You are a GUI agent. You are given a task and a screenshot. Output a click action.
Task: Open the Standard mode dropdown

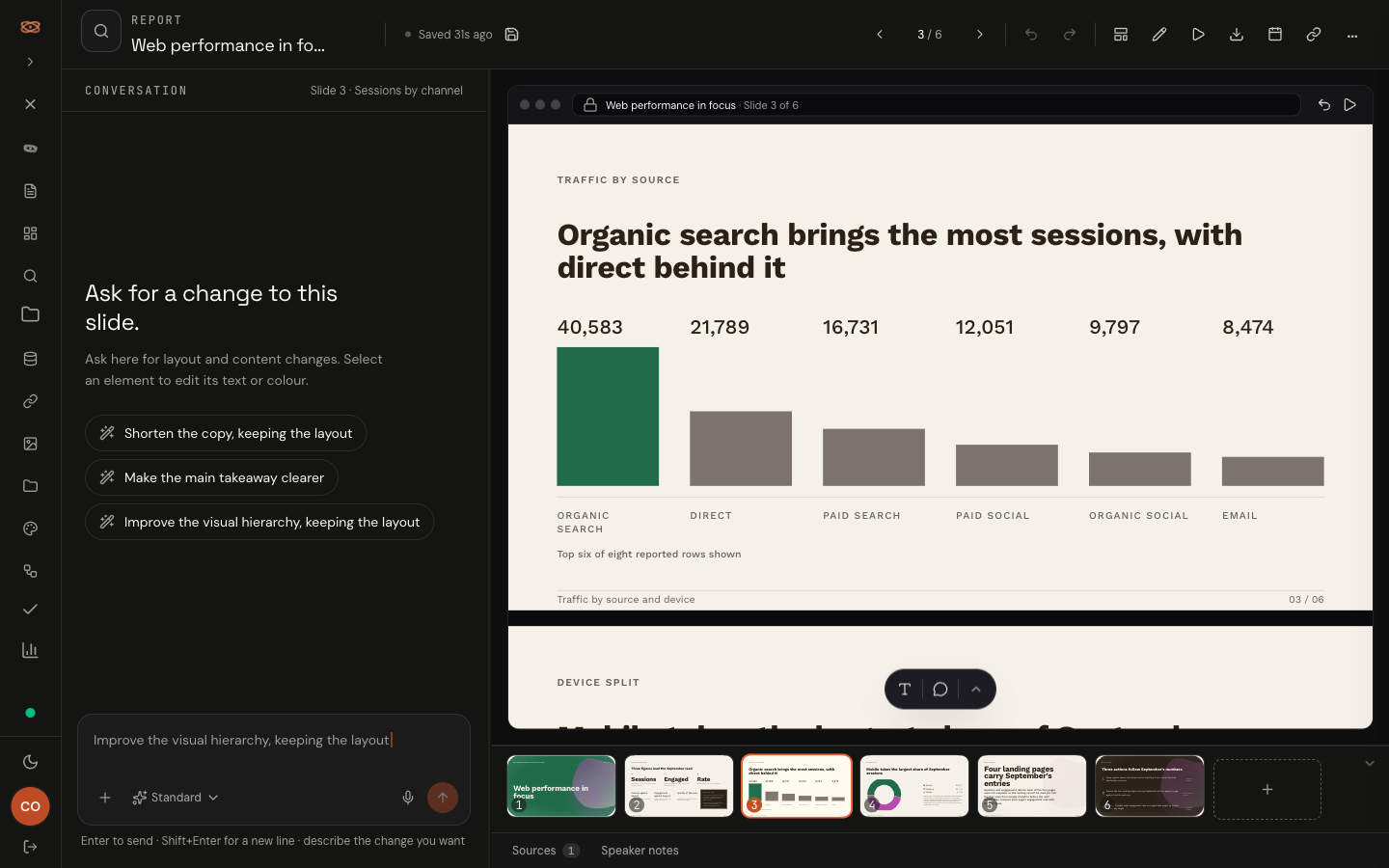click(176, 798)
